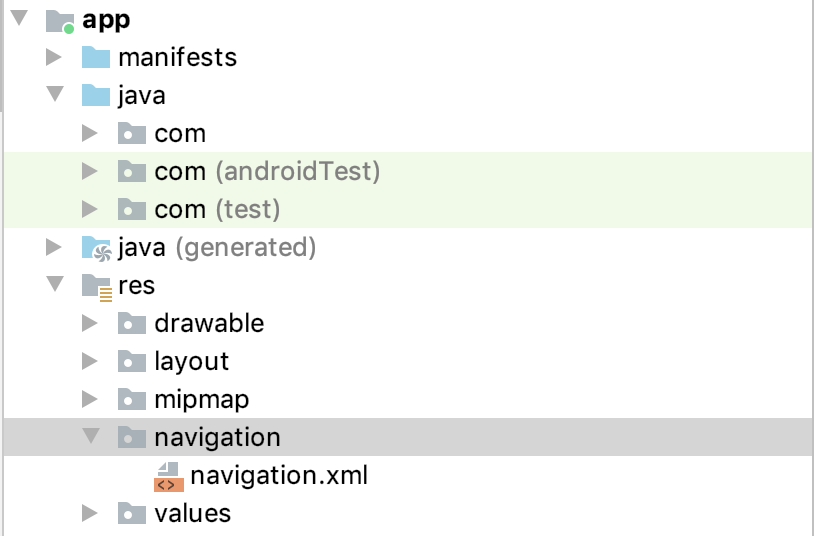Collapse the java folder arrow
Screen dimensions: 814x536
point(54,95)
